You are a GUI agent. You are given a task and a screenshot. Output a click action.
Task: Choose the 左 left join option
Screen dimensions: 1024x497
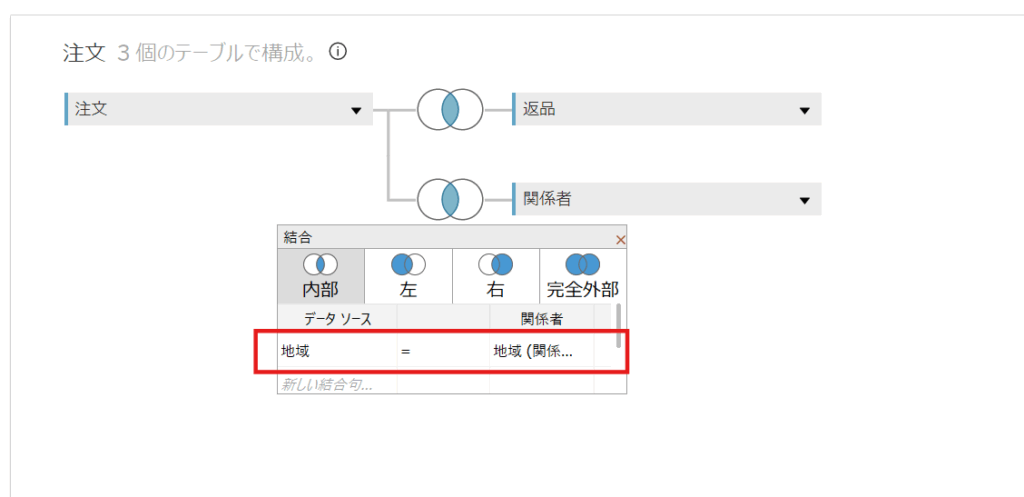[x=408, y=276]
